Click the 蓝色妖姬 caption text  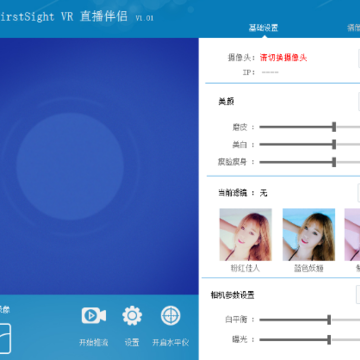tap(309, 268)
